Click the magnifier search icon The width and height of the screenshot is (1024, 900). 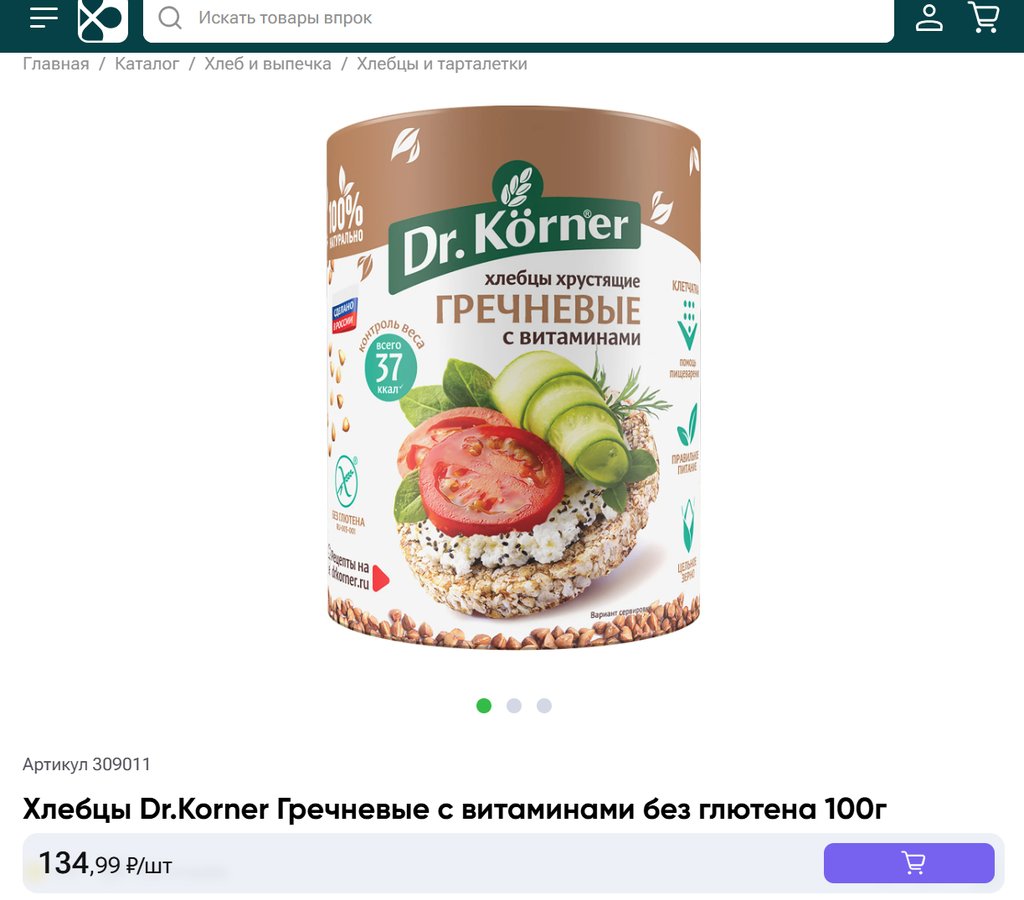coord(170,18)
